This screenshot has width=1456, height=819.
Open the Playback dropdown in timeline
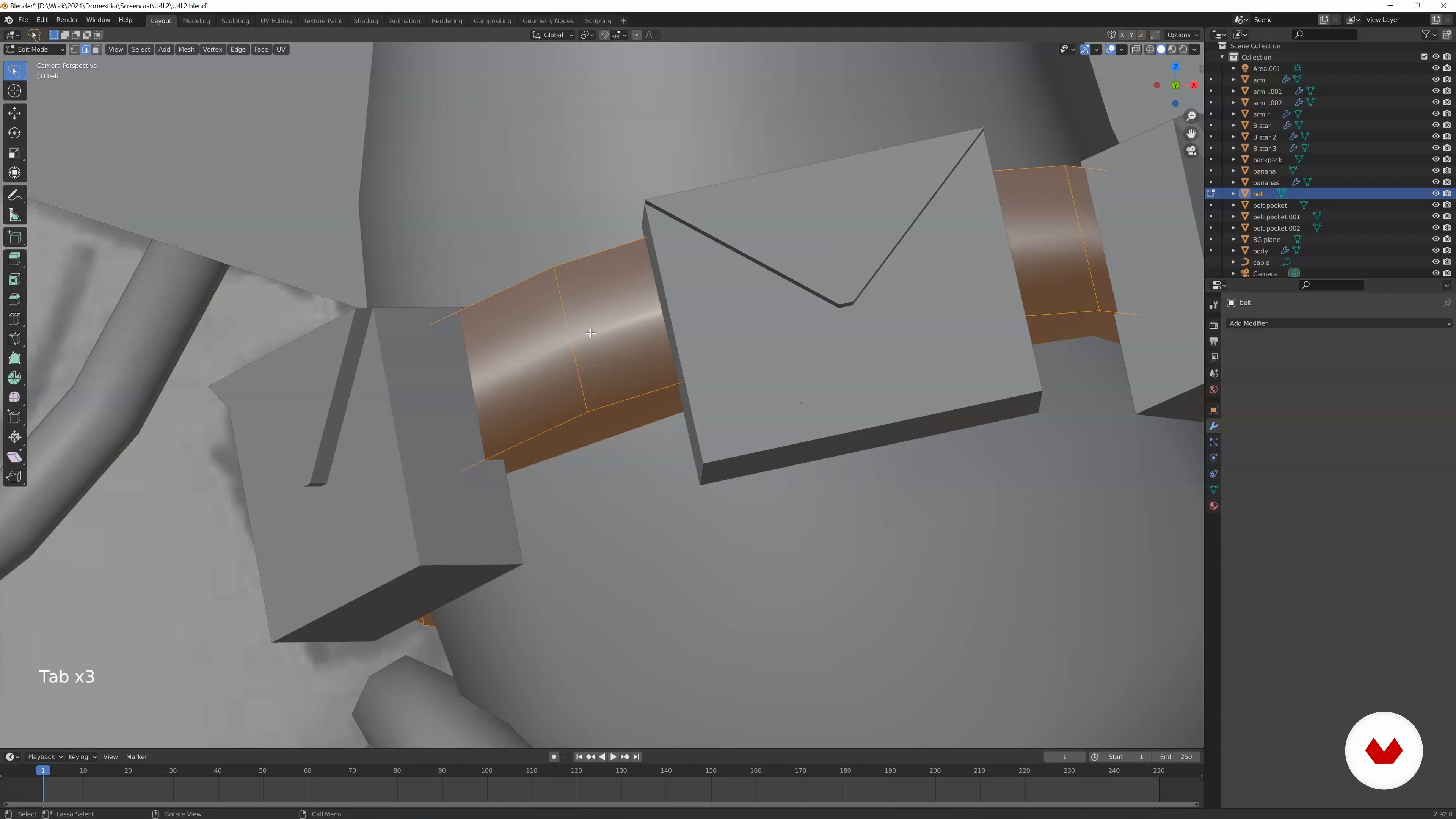[x=45, y=757]
